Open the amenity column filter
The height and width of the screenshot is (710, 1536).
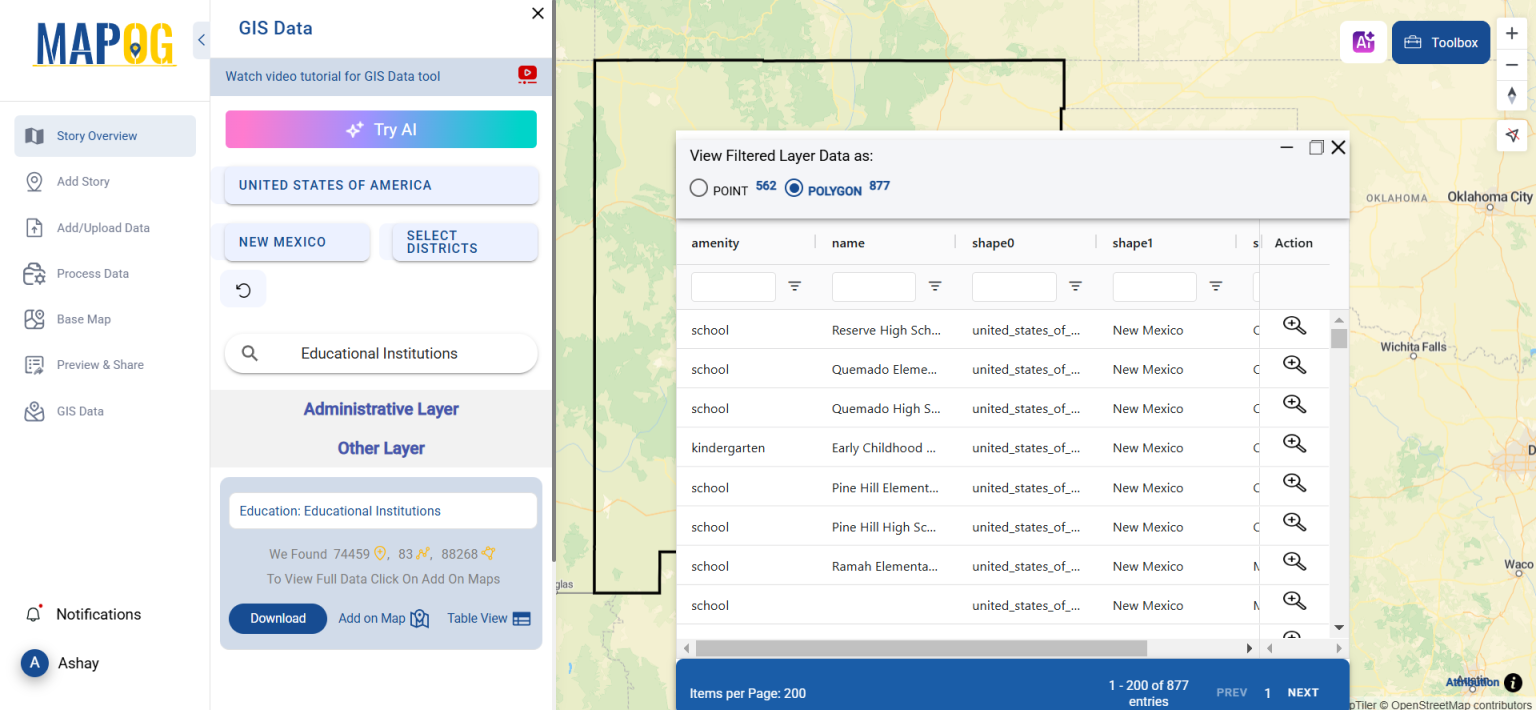(795, 287)
